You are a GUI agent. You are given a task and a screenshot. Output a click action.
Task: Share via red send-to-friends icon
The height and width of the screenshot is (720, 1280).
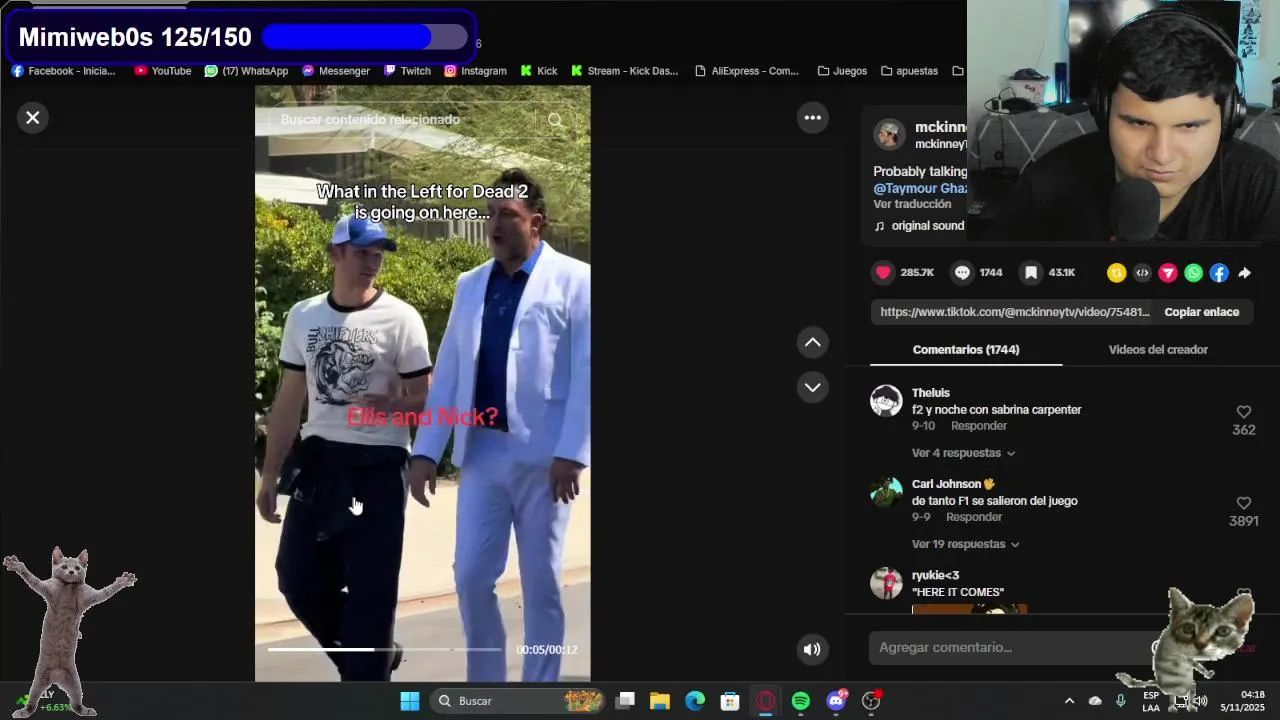(1168, 273)
